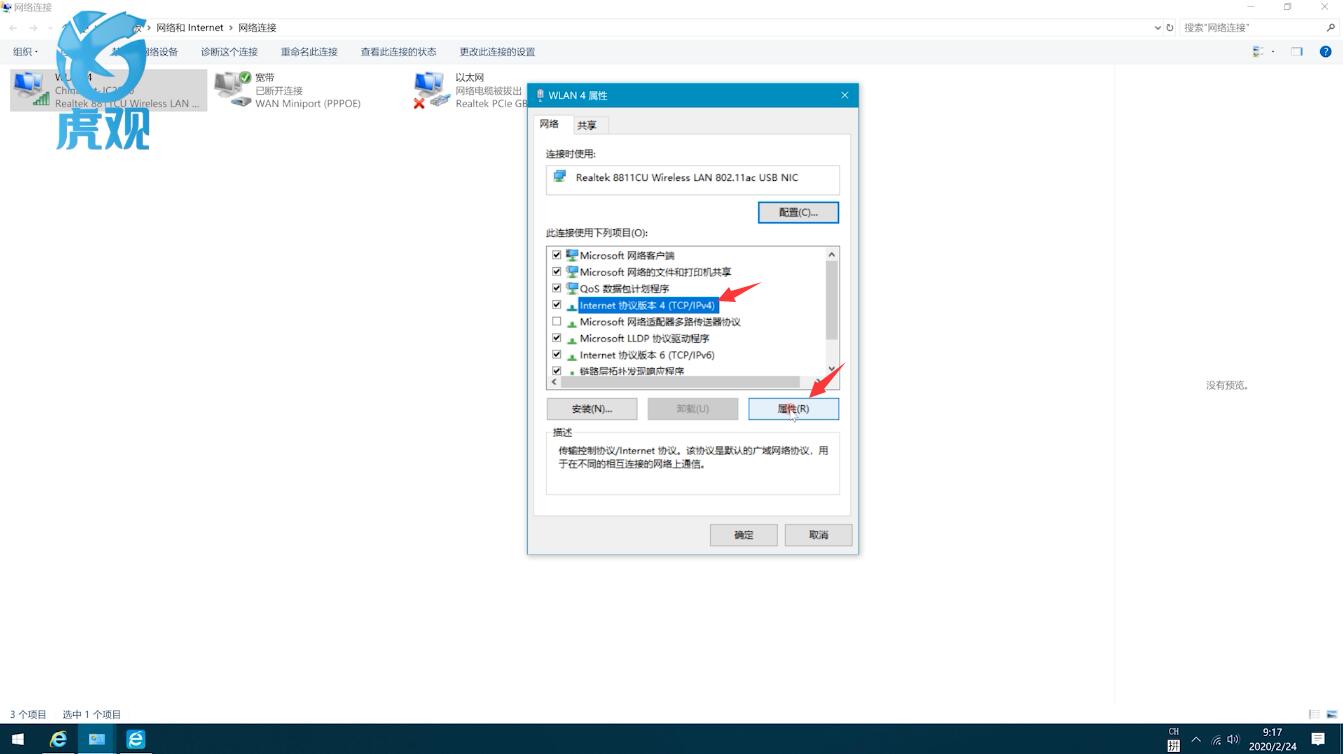This screenshot has height=754, width=1343.
Task: Click down arrow of component list scrollbar
Action: (x=831, y=368)
